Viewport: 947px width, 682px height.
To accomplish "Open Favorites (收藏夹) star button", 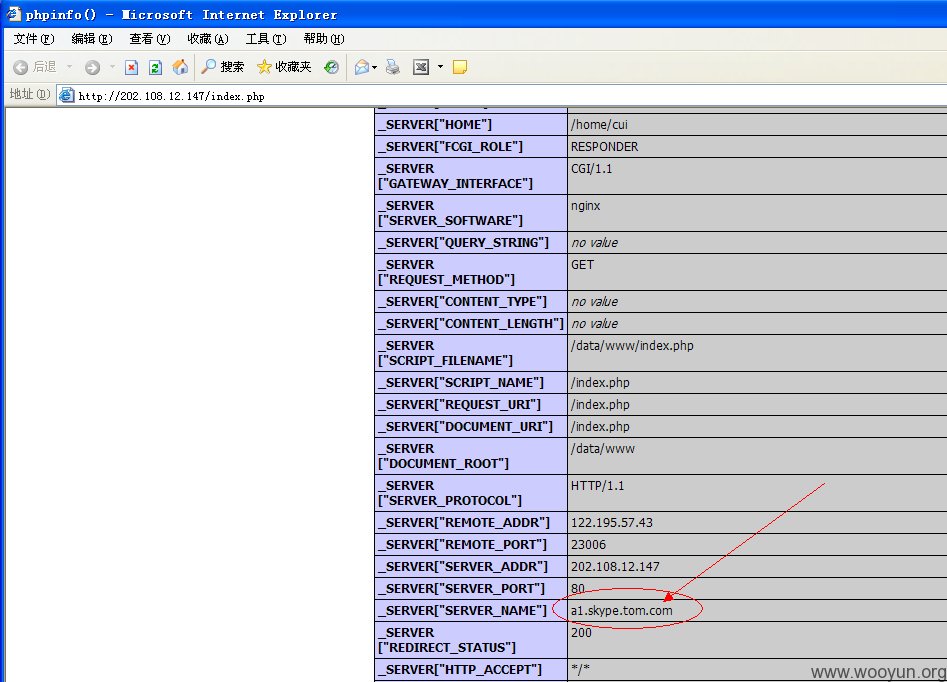I will click(x=284, y=67).
